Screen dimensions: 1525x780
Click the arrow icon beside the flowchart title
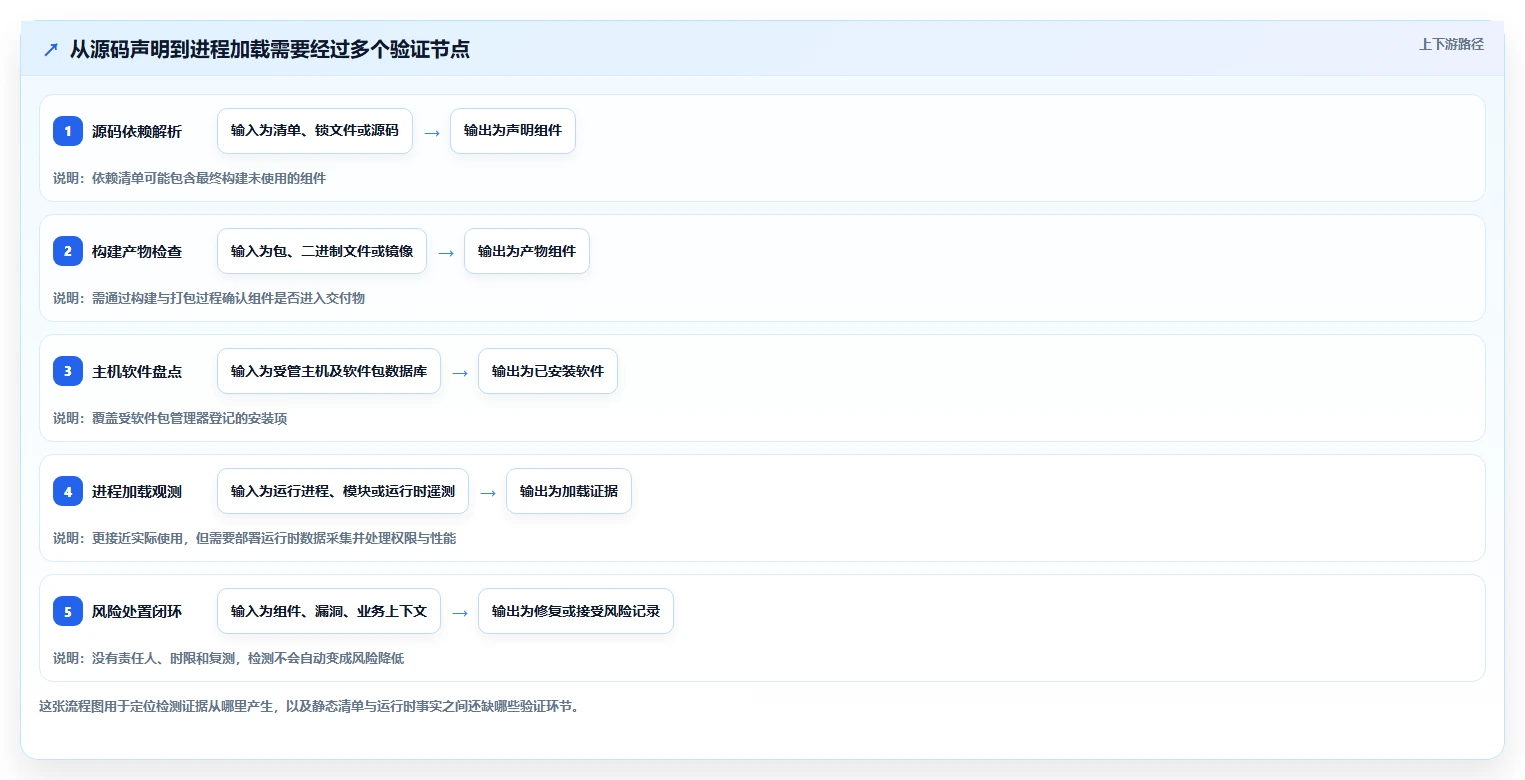(51, 50)
